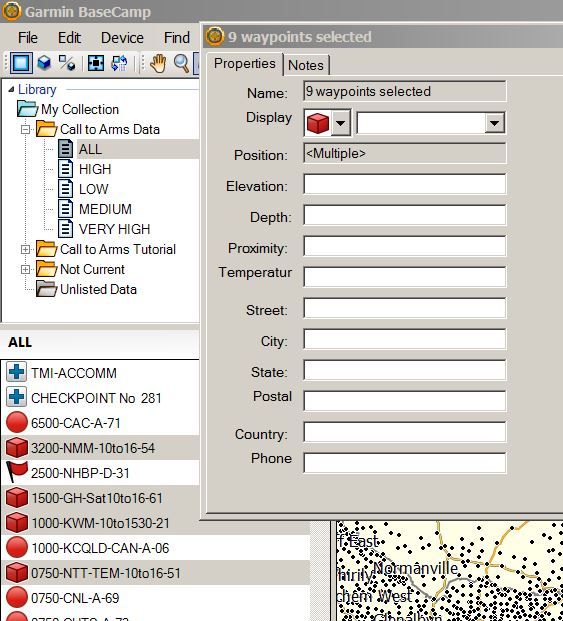Click the LOW list document icon
This screenshot has width=563, height=621.
point(66,189)
